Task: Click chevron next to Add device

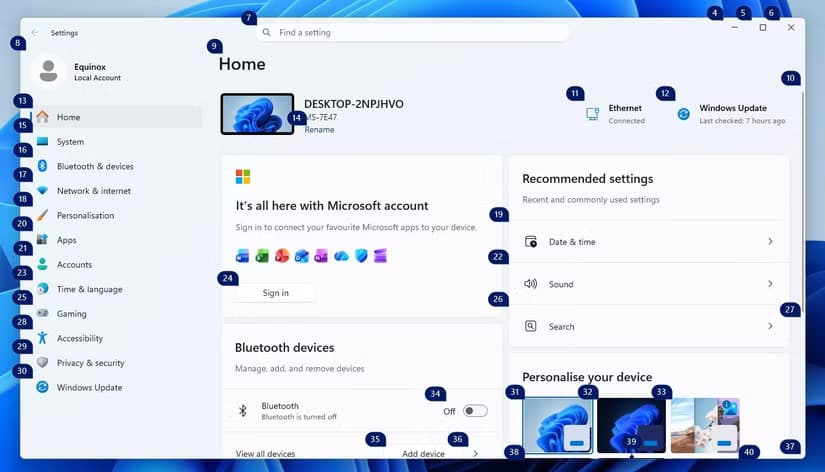Action: pyautogui.click(x=476, y=454)
